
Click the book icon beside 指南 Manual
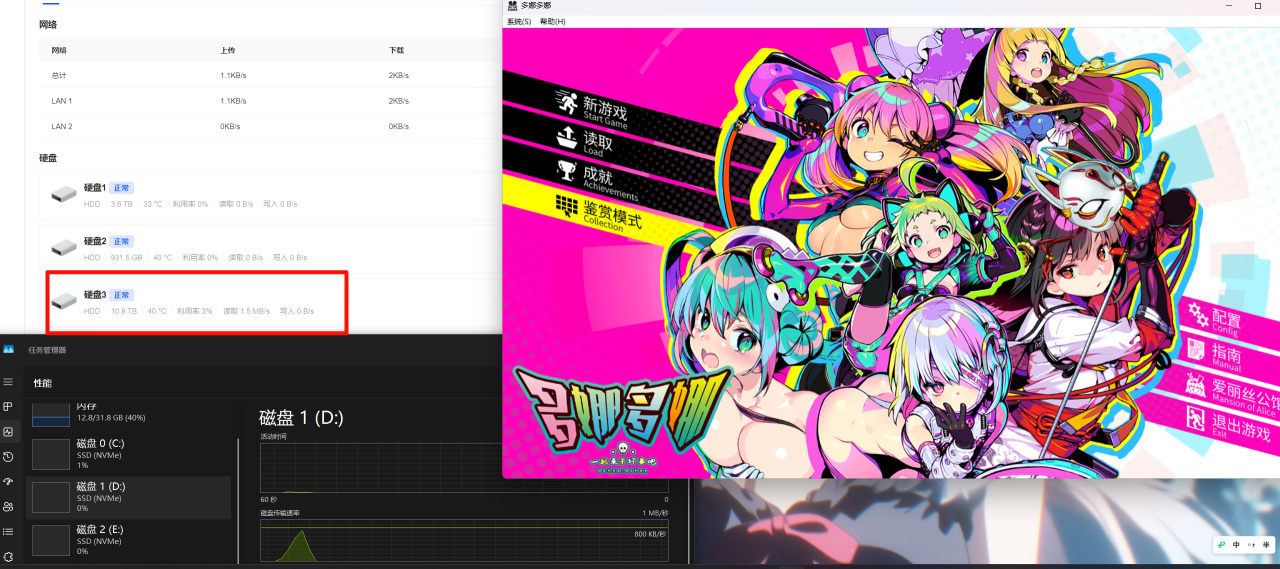(1196, 349)
